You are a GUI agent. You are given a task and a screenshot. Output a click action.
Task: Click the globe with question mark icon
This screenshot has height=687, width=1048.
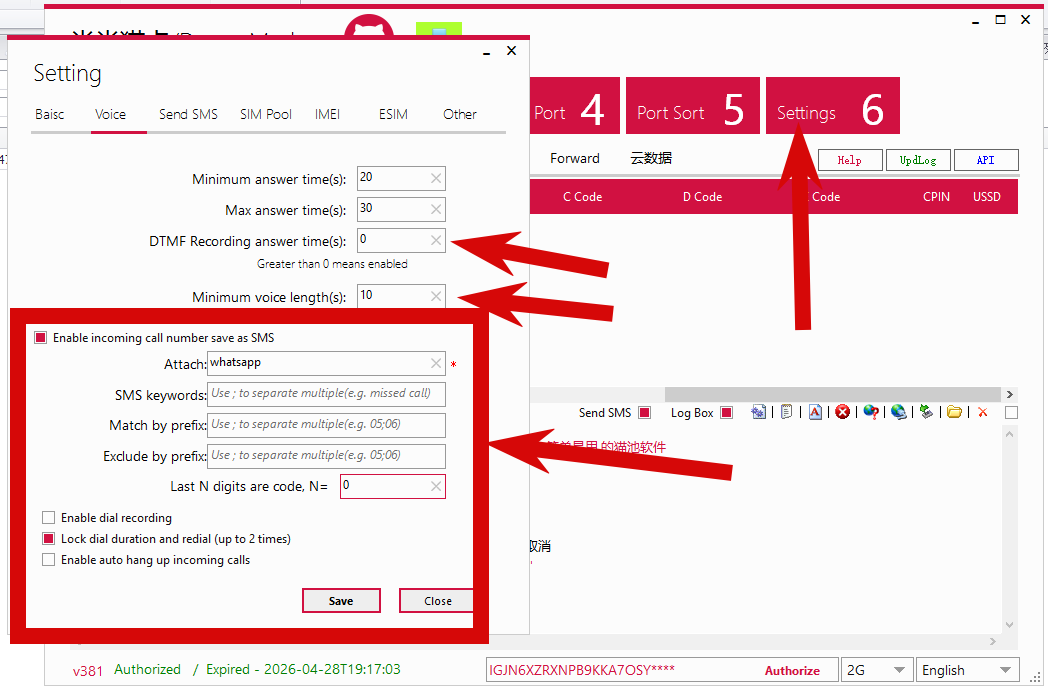[x=871, y=412]
